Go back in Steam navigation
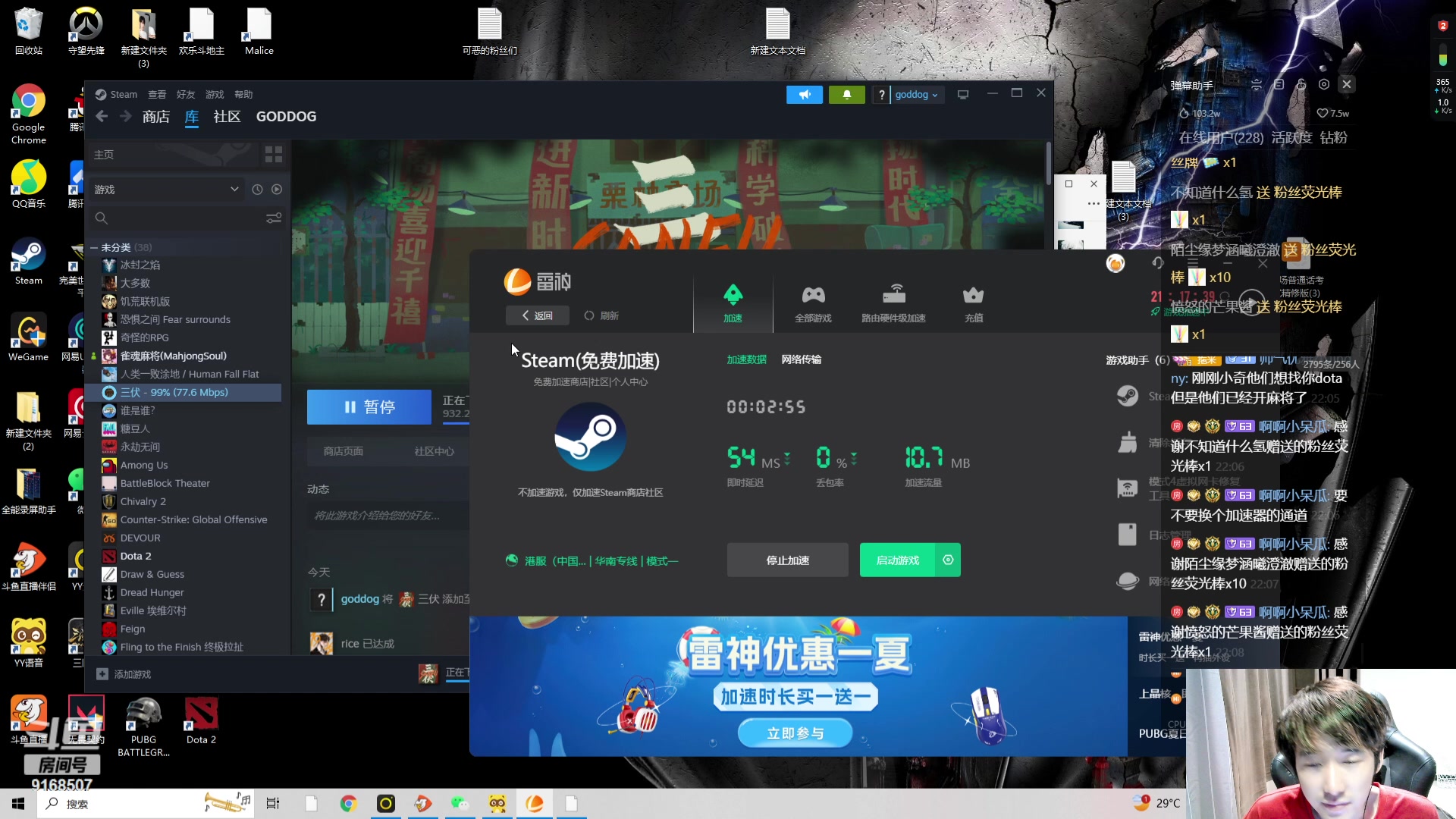The width and height of the screenshot is (1456, 819). tap(102, 116)
